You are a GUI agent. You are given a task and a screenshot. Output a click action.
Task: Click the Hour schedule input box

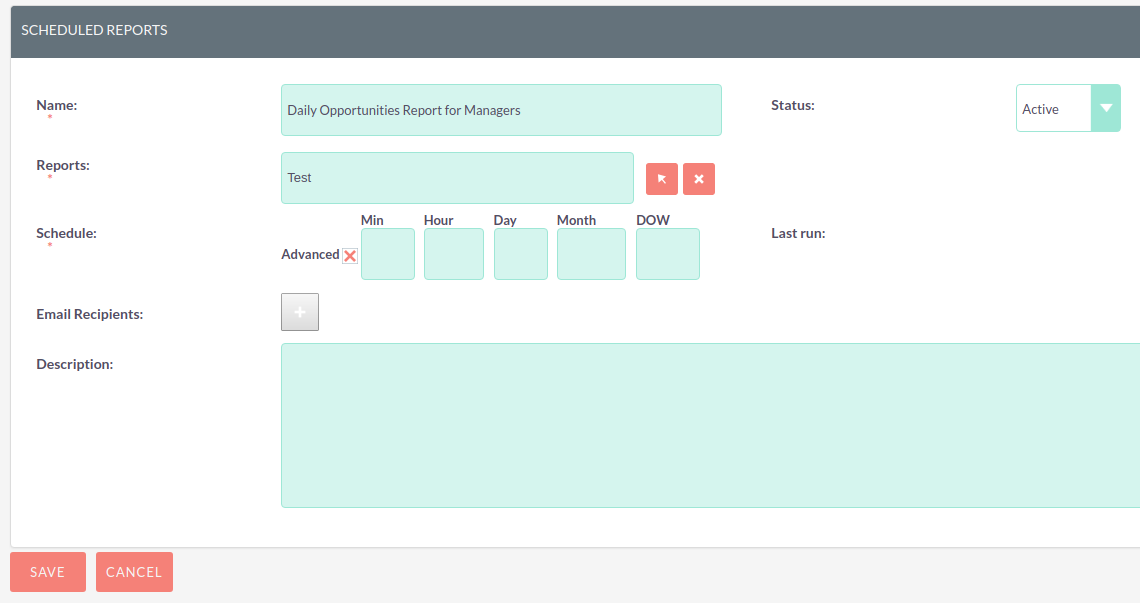[454, 254]
